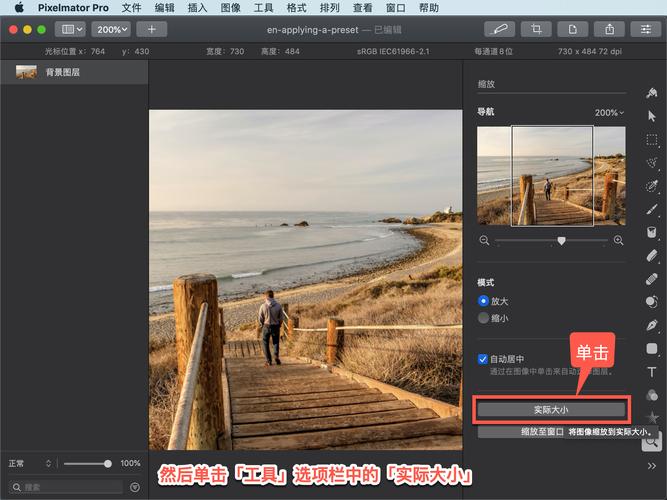Click the Share toolbar button

(x=609, y=29)
